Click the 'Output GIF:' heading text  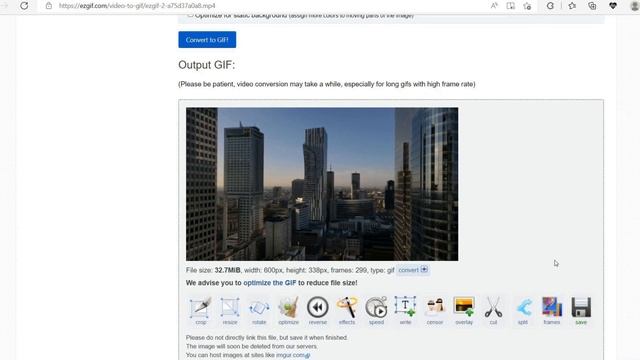click(x=207, y=65)
